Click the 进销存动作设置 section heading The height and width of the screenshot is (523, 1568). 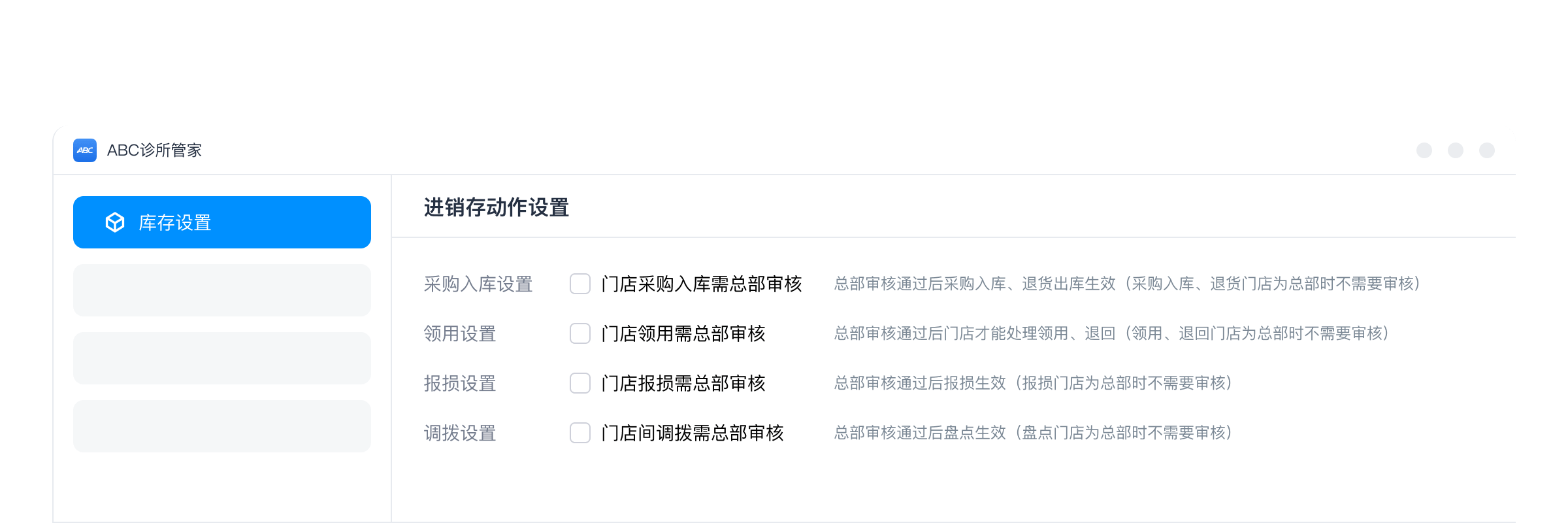pos(497,207)
